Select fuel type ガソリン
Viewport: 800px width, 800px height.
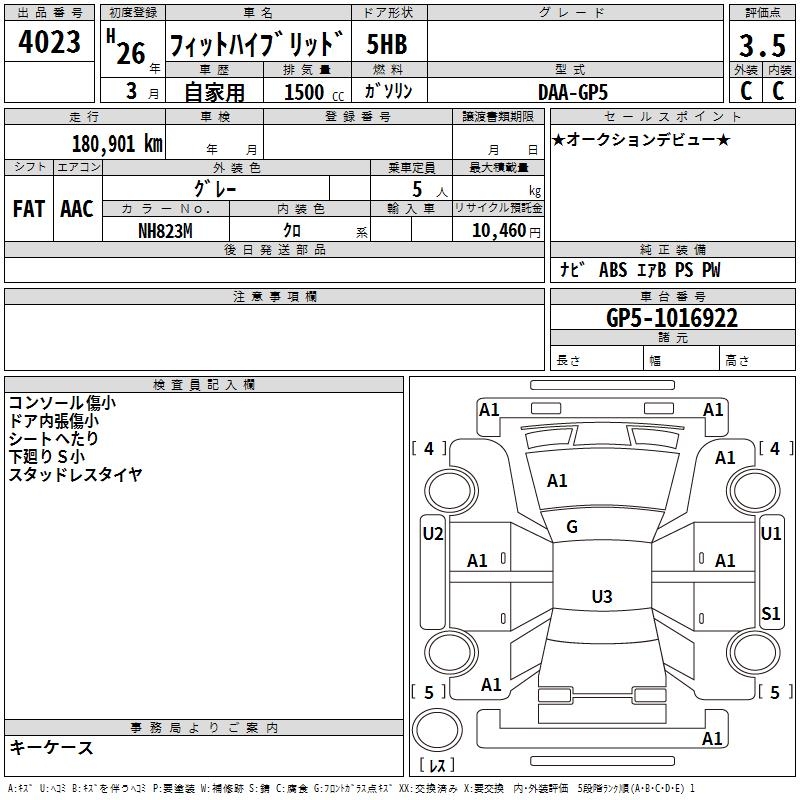[x=388, y=92]
